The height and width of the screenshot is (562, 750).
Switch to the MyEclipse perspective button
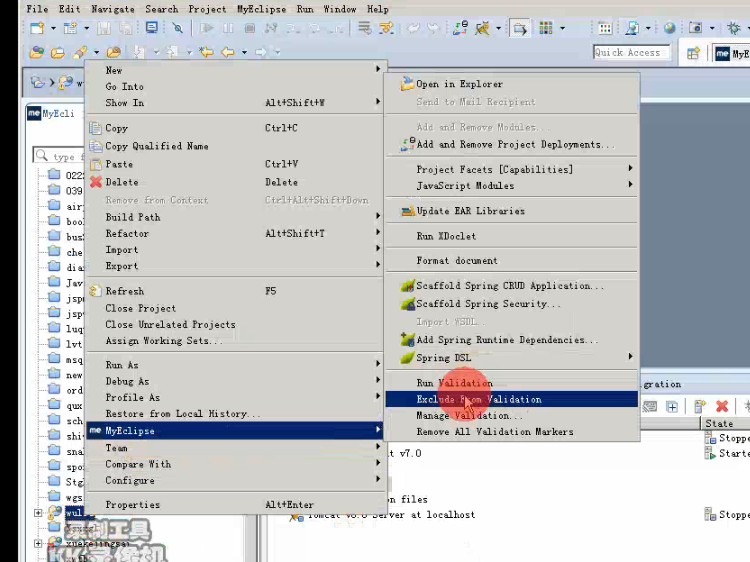731,54
